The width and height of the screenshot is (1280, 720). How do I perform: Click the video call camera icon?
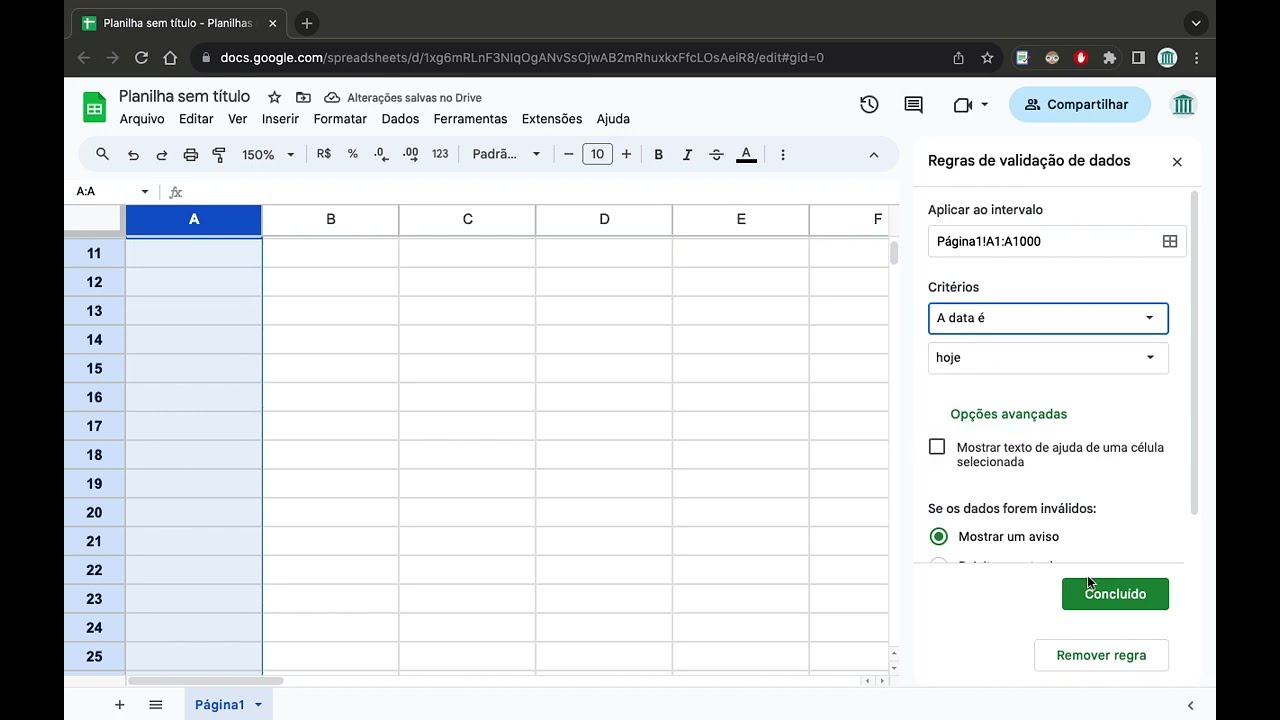point(962,105)
